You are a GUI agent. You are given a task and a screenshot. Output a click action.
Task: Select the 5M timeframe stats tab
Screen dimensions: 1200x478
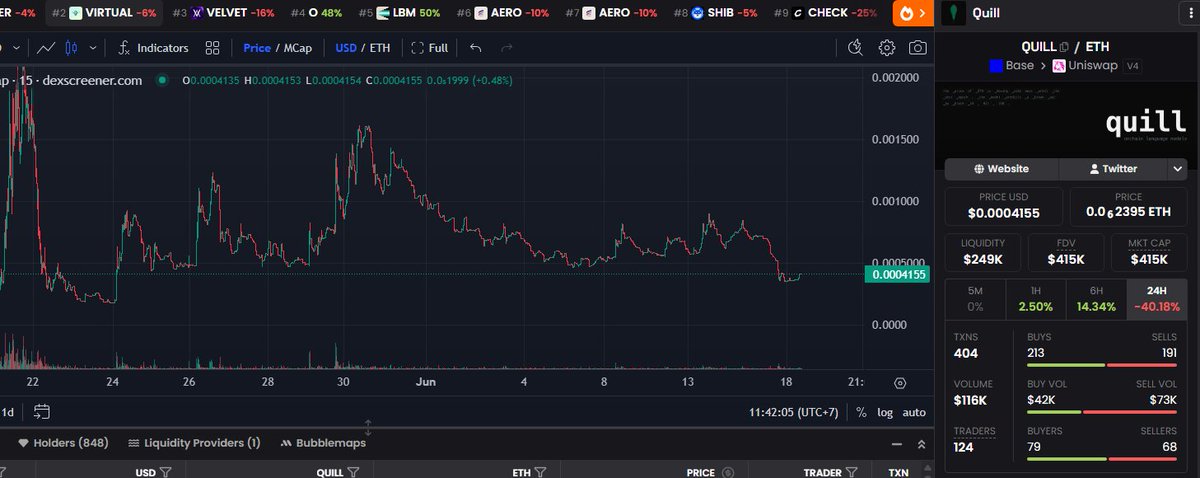[975, 299]
